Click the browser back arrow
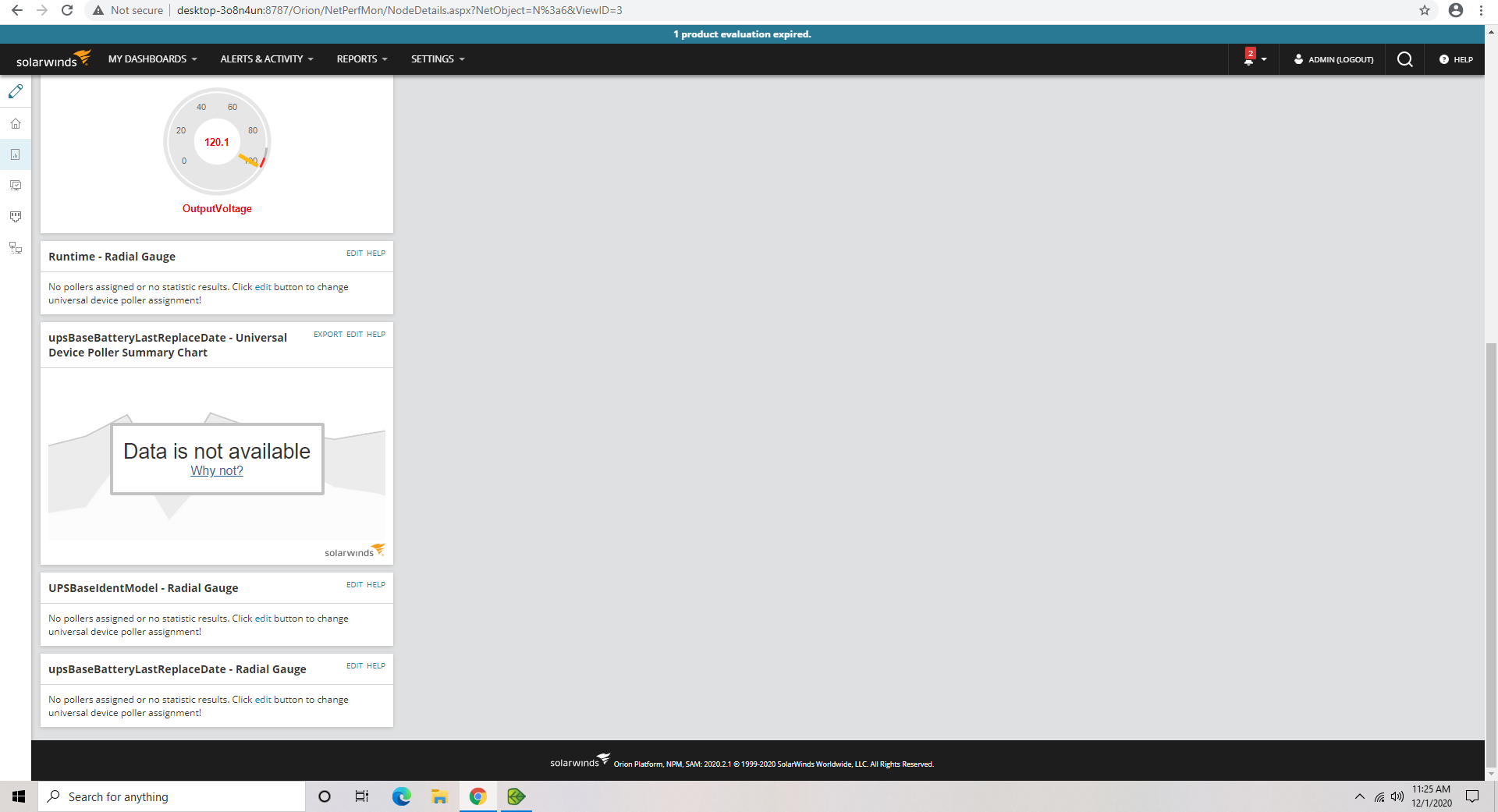1498x812 pixels. tap(17, 10)
